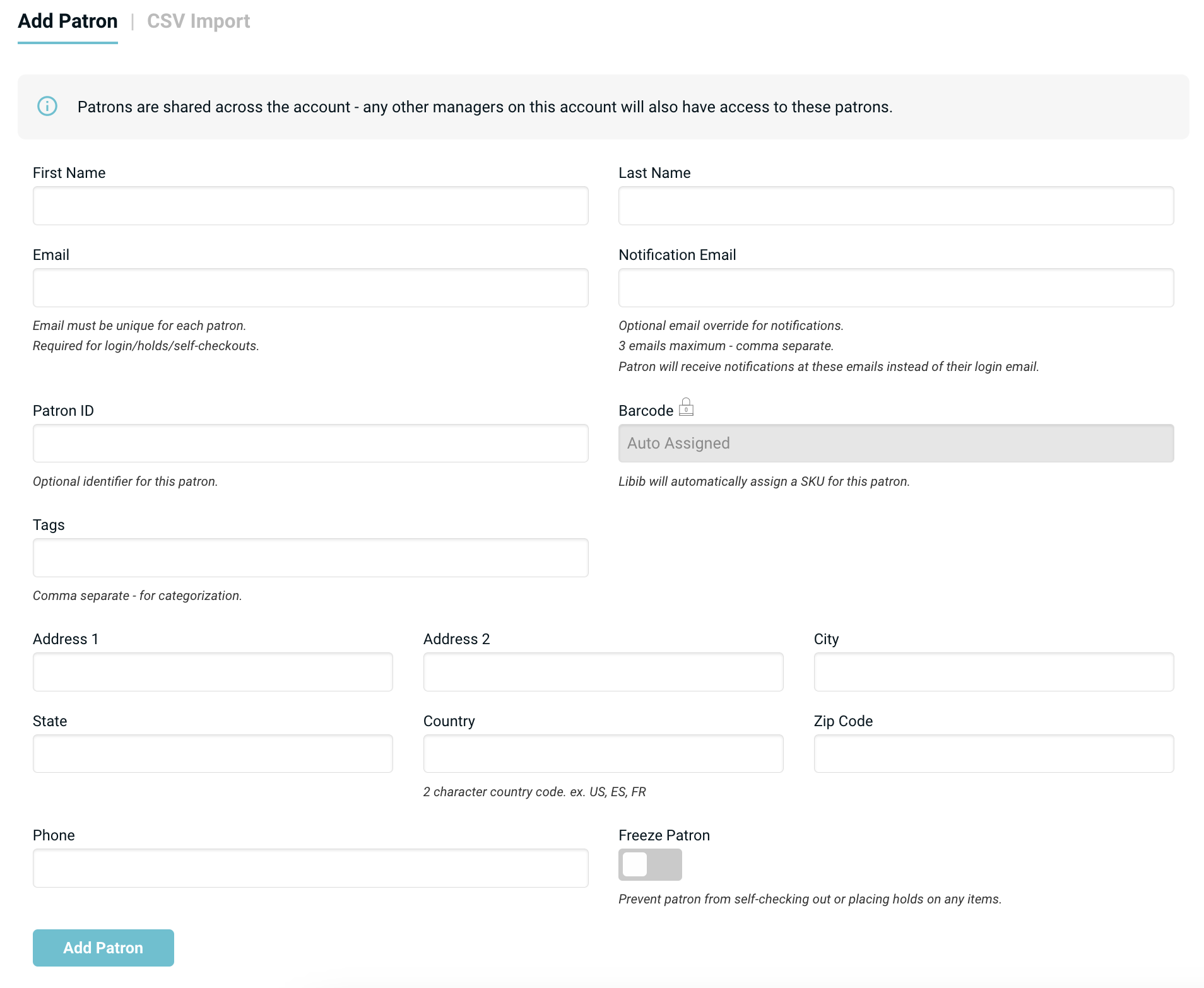Select the Email input box

(x=310, y=288)
